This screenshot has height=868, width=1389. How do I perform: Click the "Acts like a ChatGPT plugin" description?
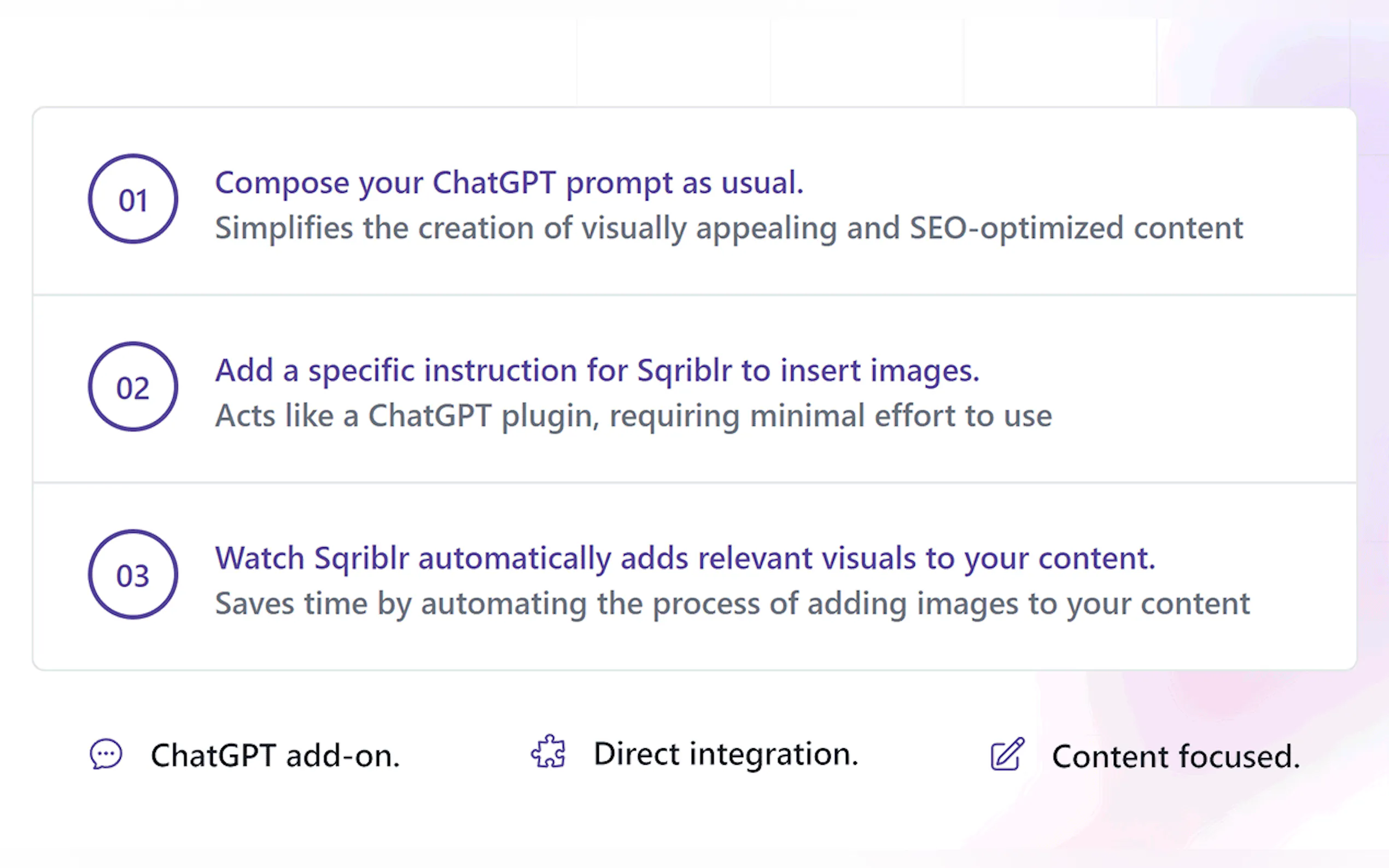coord(633,415)
